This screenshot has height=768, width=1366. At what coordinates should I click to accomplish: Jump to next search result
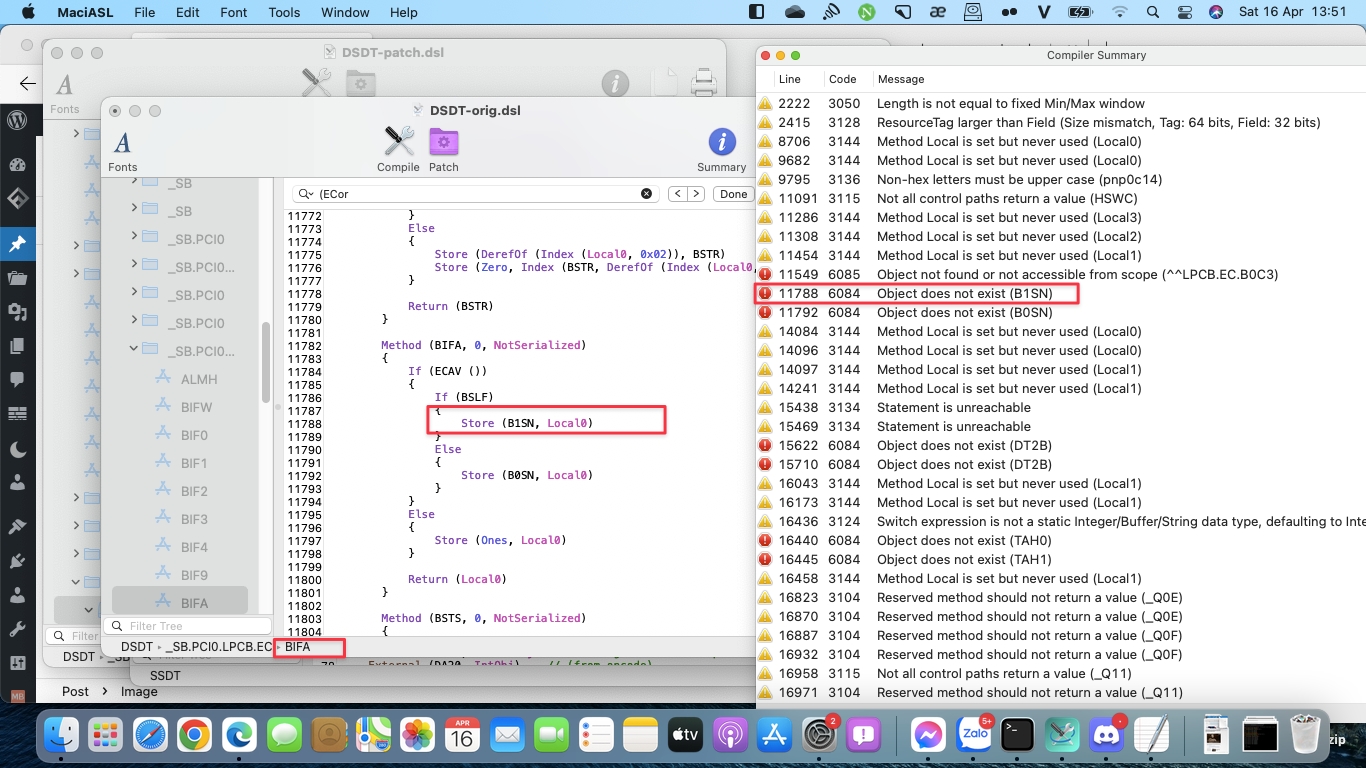[695, 194]
